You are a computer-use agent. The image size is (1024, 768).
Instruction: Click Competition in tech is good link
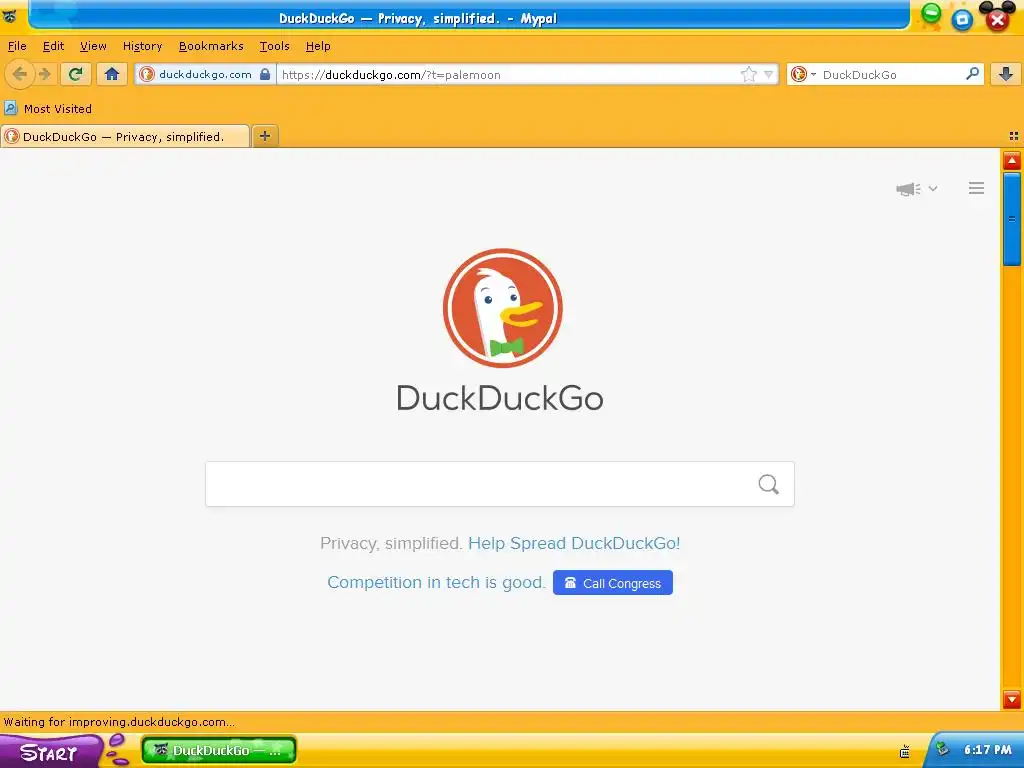coord(436,583)
